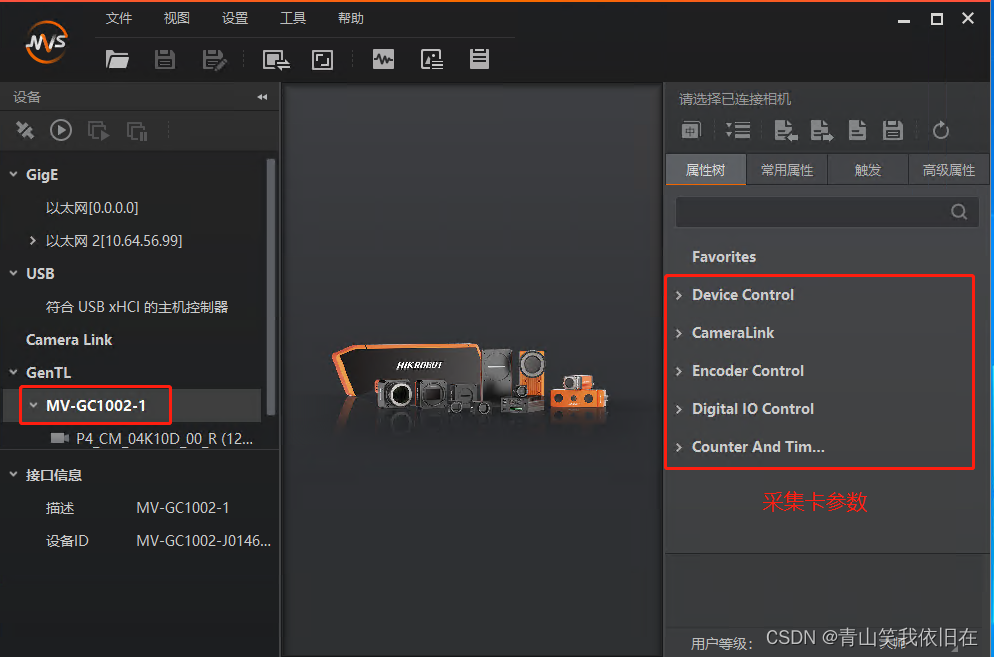Click the 用户等级 label
The width and height of the screenshot is (994, 657).
click(x=721, y=644)
